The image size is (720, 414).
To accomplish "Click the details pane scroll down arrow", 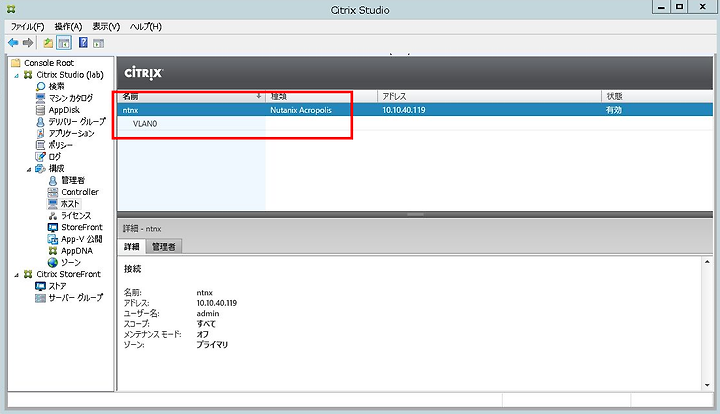I will tap(707, 386).
